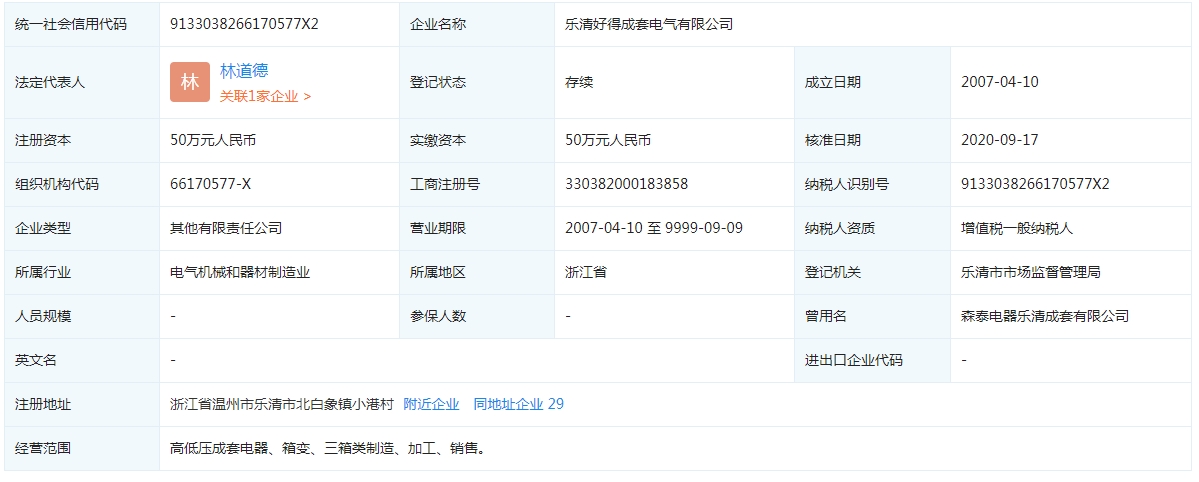Click registered address text 浙江省温州市乐清市北白象镇小港村
This screenshot has height=482, width=1199.
(282, 404)
